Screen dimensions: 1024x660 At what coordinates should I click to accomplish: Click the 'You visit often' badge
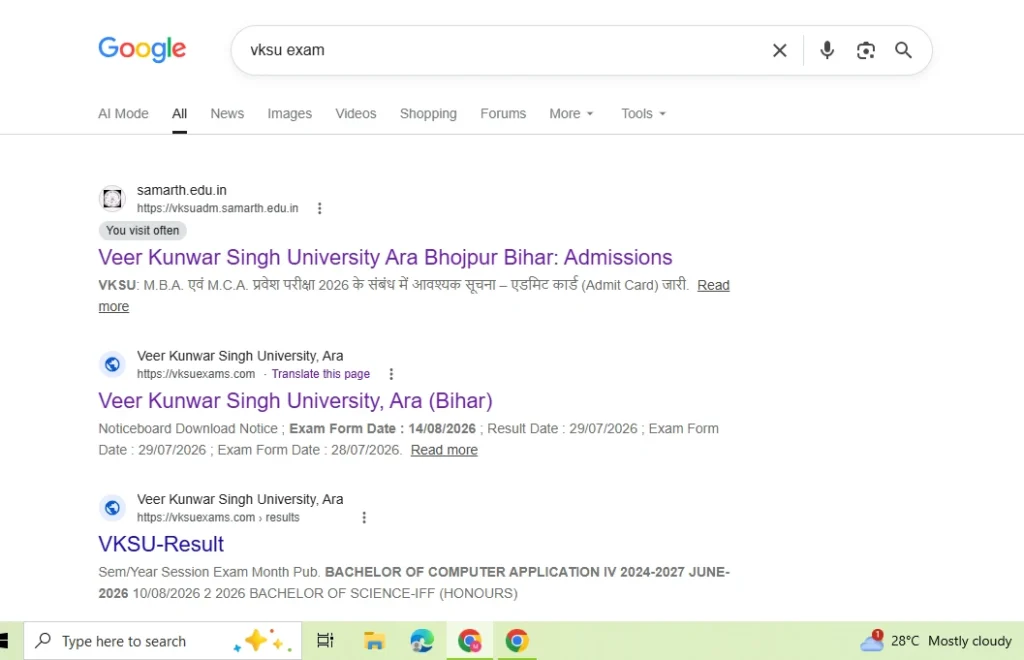tap(142, 230)
